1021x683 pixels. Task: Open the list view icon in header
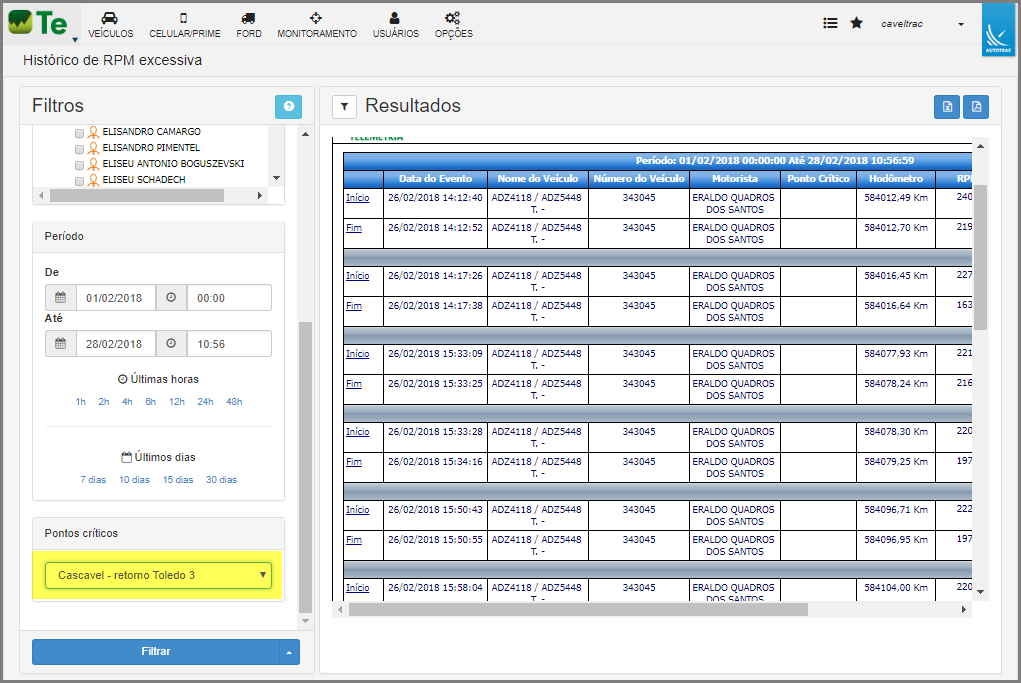click(830, 23)
